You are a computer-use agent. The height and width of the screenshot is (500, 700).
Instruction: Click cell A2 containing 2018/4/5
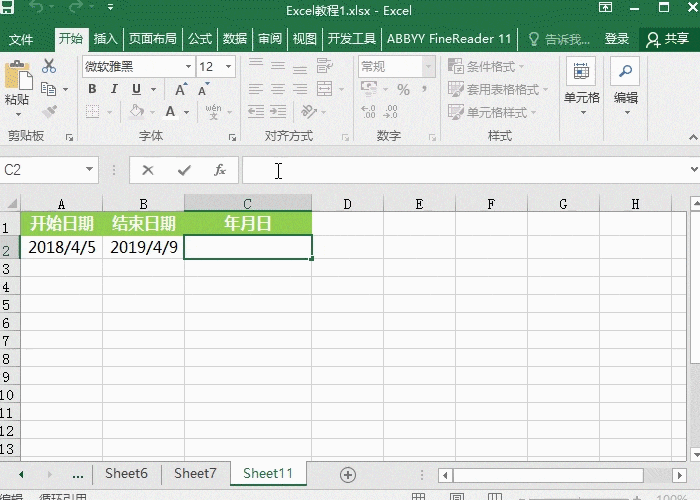62,247
